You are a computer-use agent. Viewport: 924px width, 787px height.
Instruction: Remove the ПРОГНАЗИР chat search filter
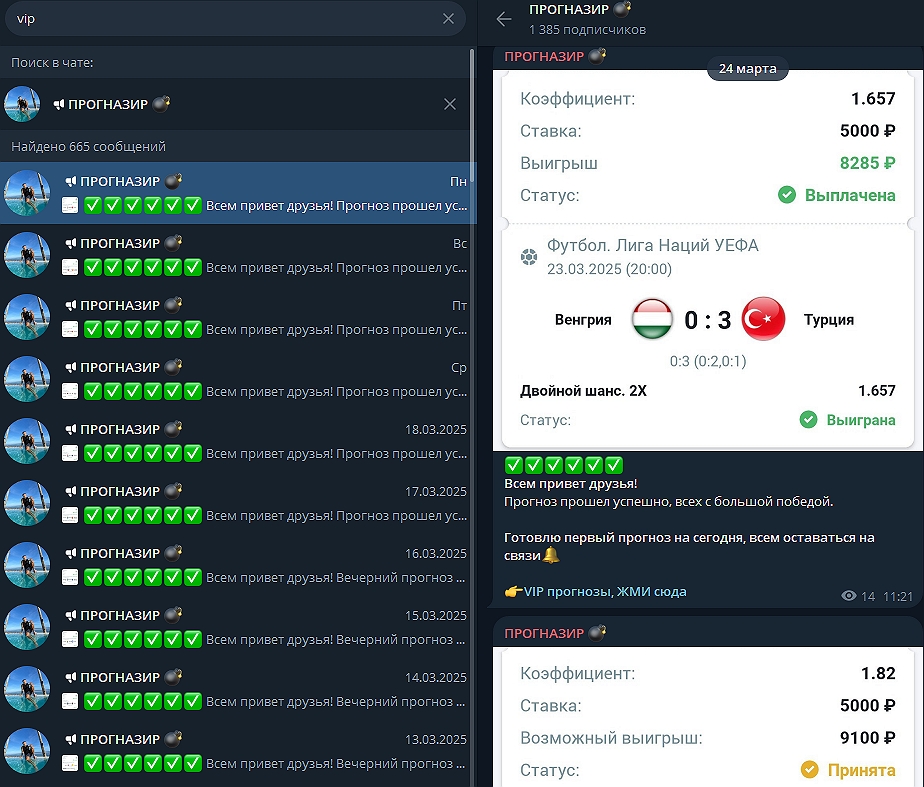tap(449, 104)
